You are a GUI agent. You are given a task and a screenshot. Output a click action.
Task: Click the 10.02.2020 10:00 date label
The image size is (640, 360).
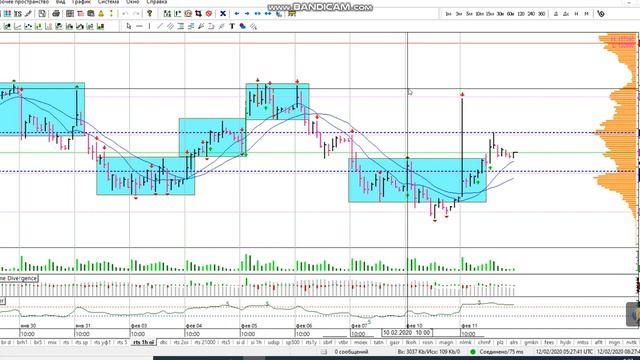tap(407, 333)
